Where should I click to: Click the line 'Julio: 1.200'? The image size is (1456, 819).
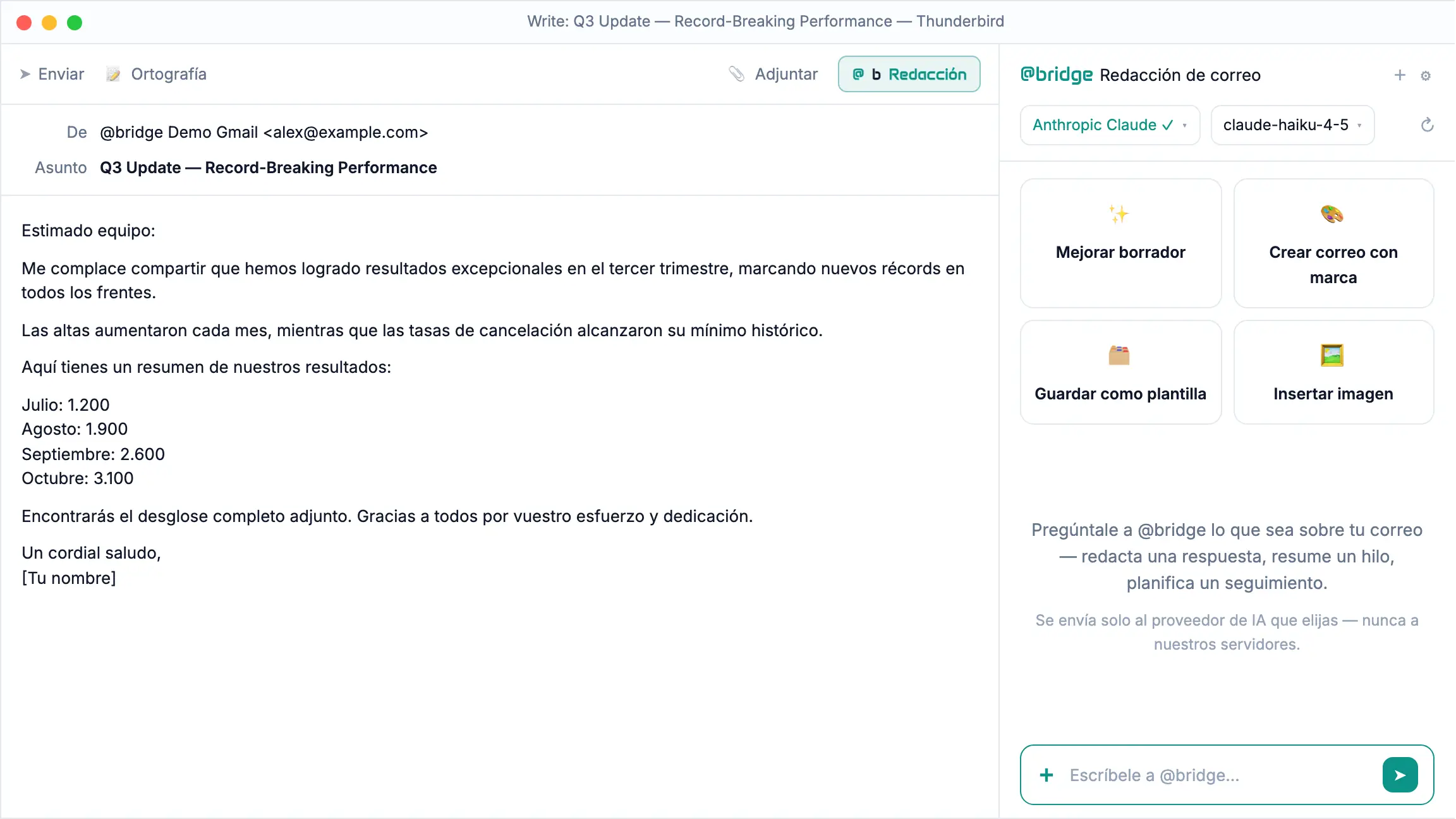[x=66, y=405]
